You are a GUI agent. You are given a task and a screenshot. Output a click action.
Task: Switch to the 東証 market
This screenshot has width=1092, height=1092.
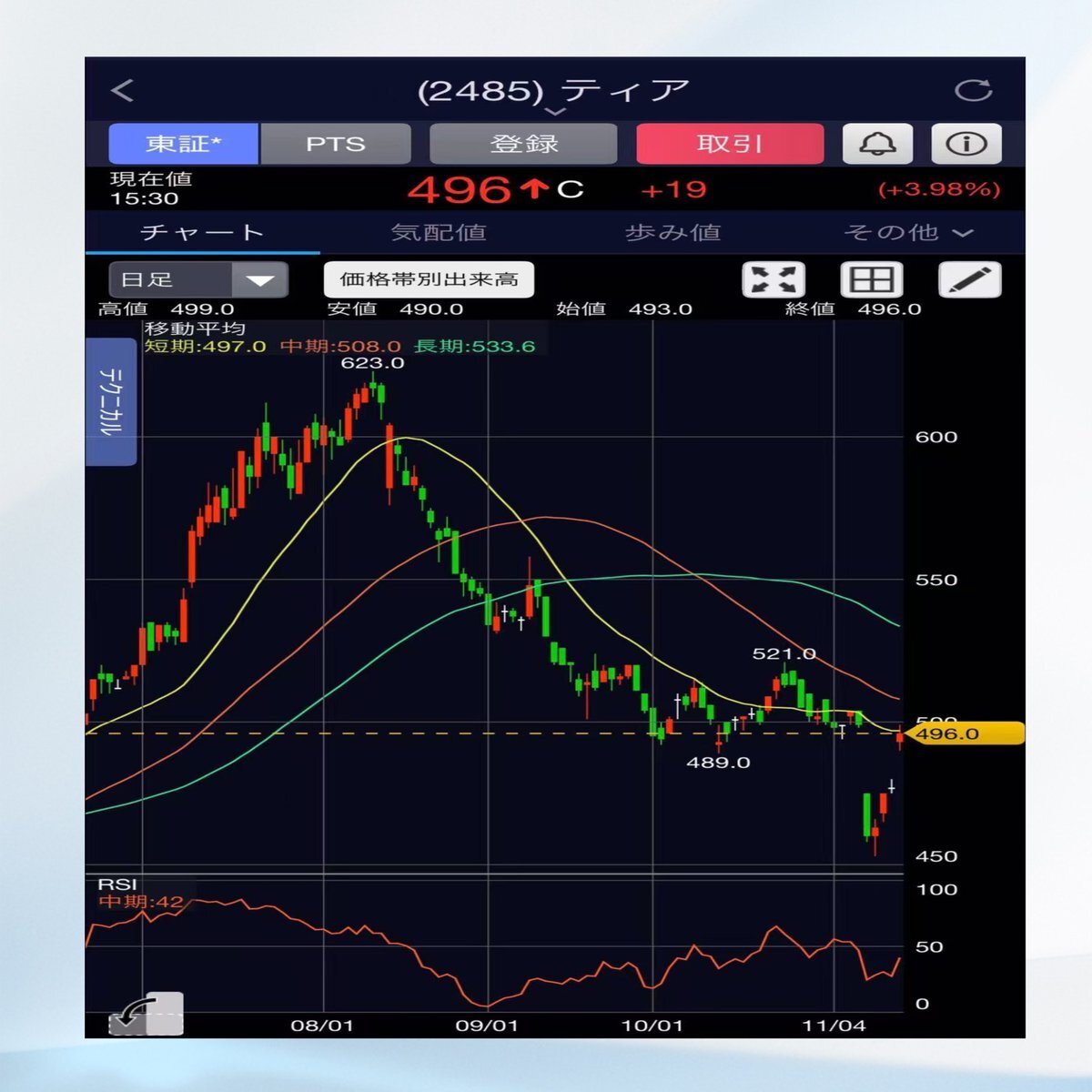[184, 144]
